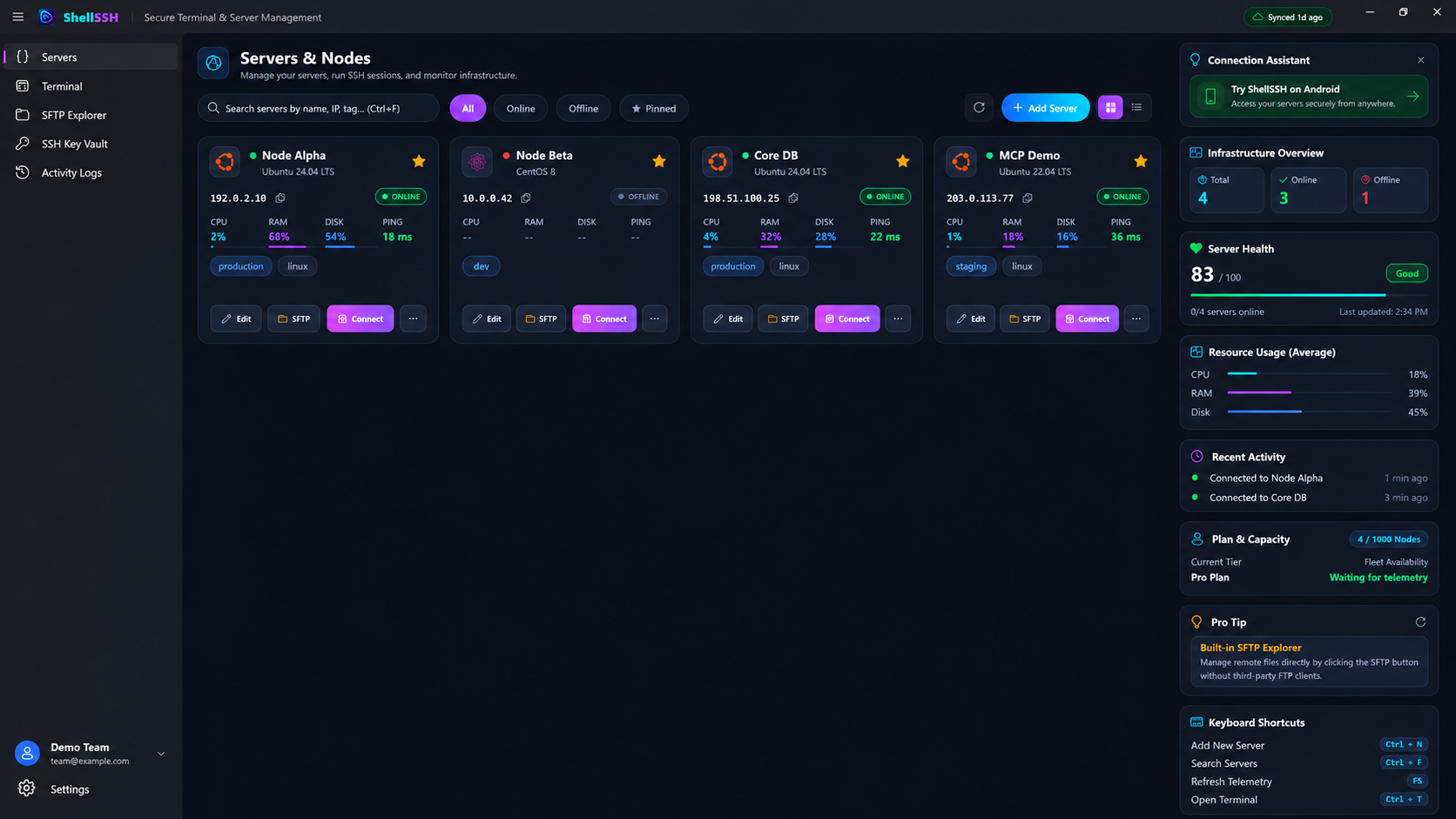This screenshot has height=819, width=1456.
Task: Close the Connection Assistant panel
Action: [1421, 60]
